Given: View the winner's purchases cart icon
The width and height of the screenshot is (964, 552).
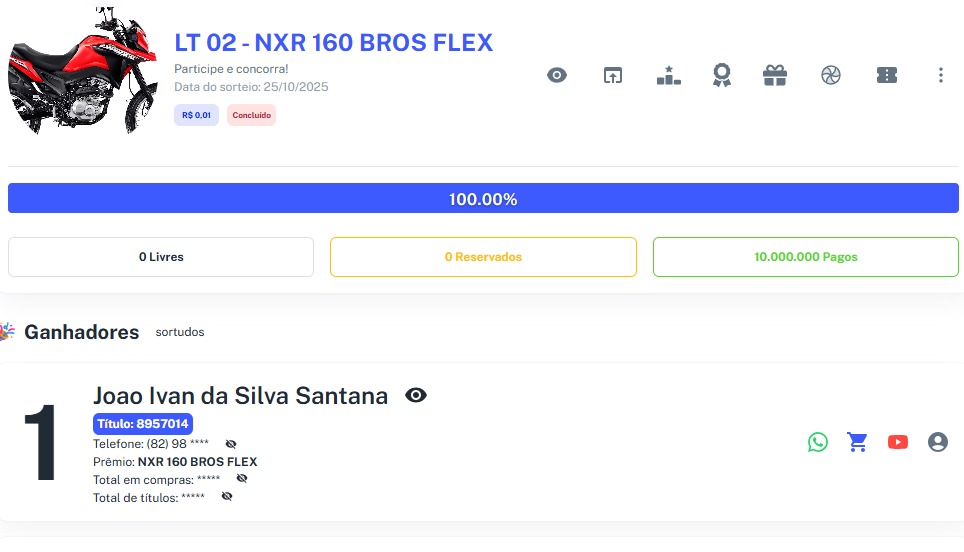Looking at the screenshot, I should click(857, 442).
